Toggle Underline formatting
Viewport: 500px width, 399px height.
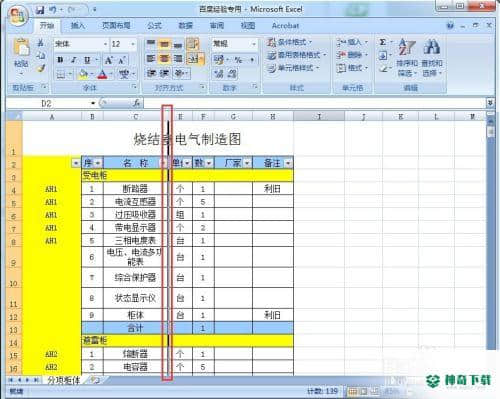(87, 60)
